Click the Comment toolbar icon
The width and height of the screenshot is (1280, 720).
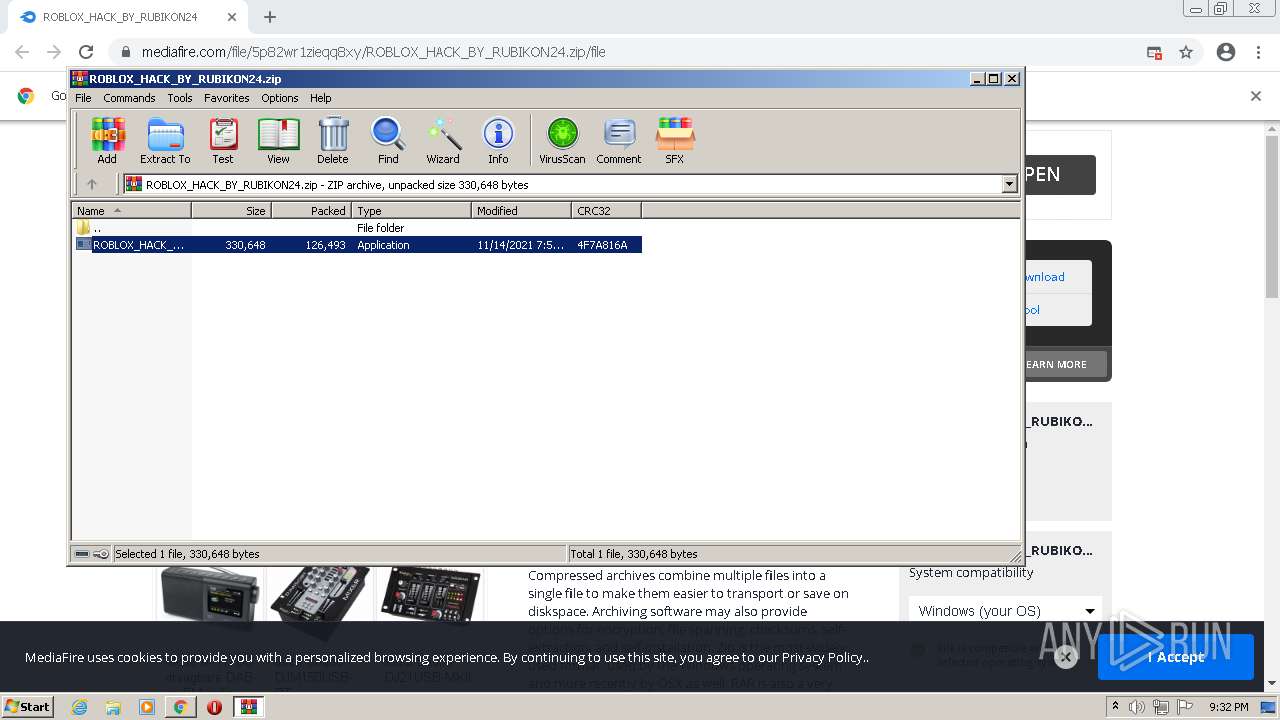(619, 140)
